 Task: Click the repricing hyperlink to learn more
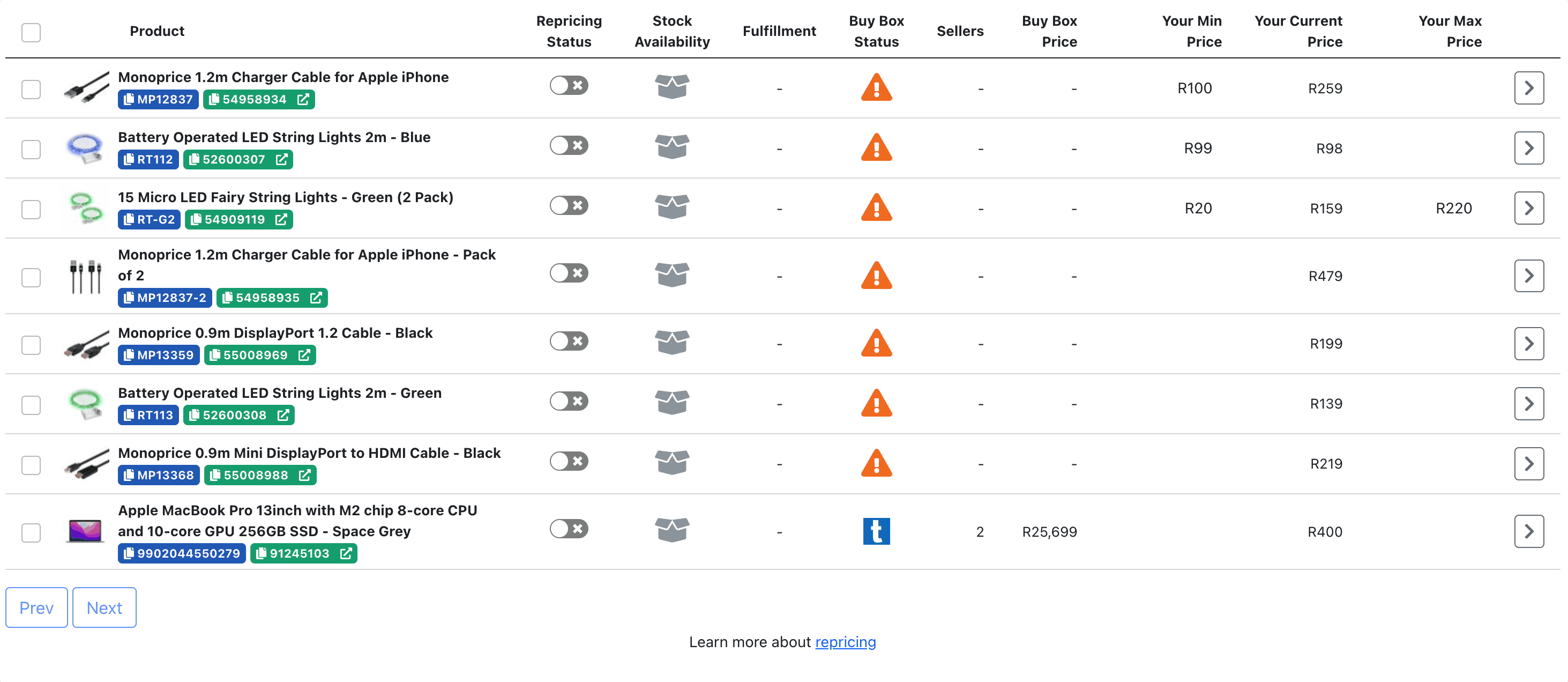(845, 642)
